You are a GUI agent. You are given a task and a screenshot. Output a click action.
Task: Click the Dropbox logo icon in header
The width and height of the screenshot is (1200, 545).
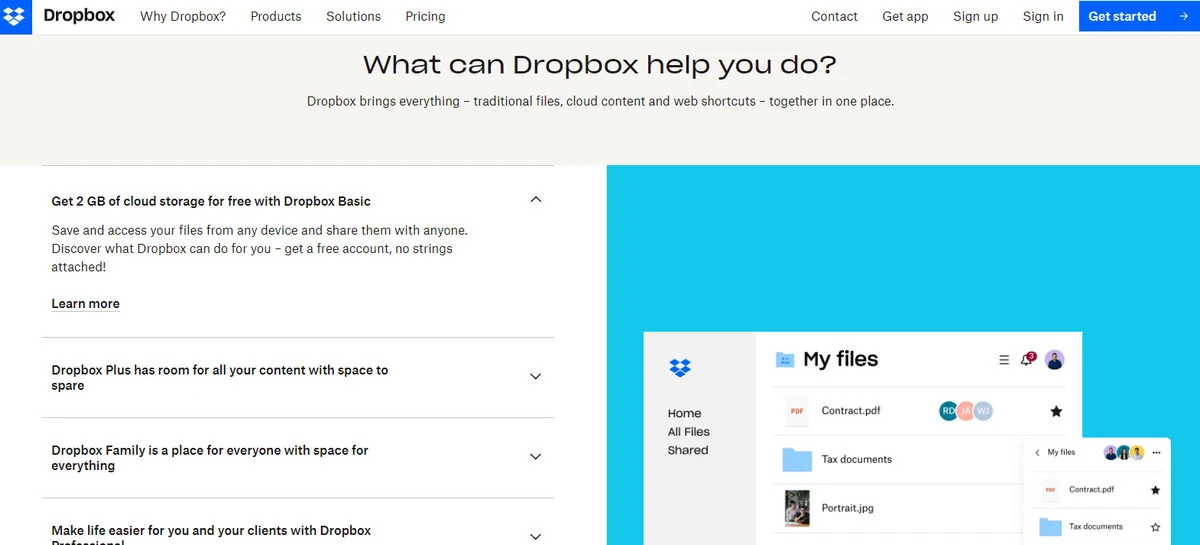pos(16,16)
